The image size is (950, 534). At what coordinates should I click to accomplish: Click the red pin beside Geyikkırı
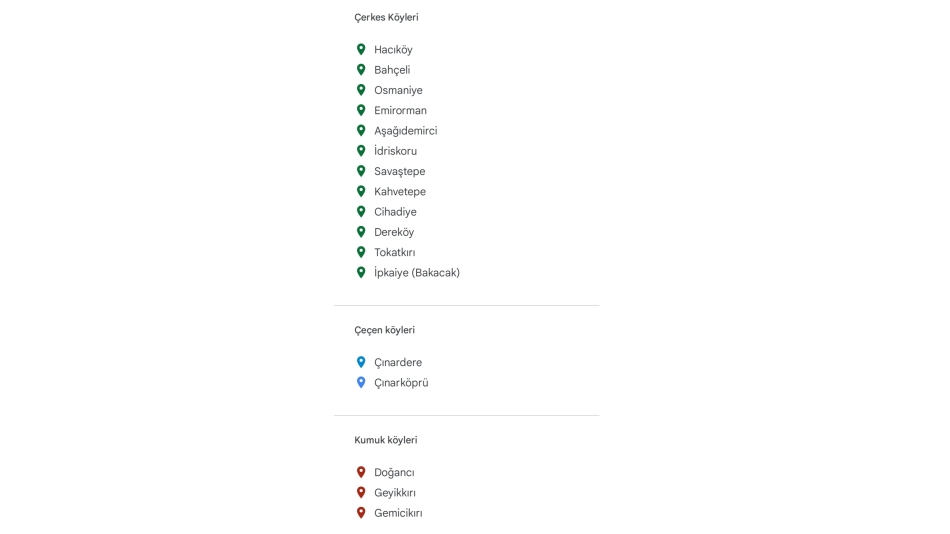[361, 492]
